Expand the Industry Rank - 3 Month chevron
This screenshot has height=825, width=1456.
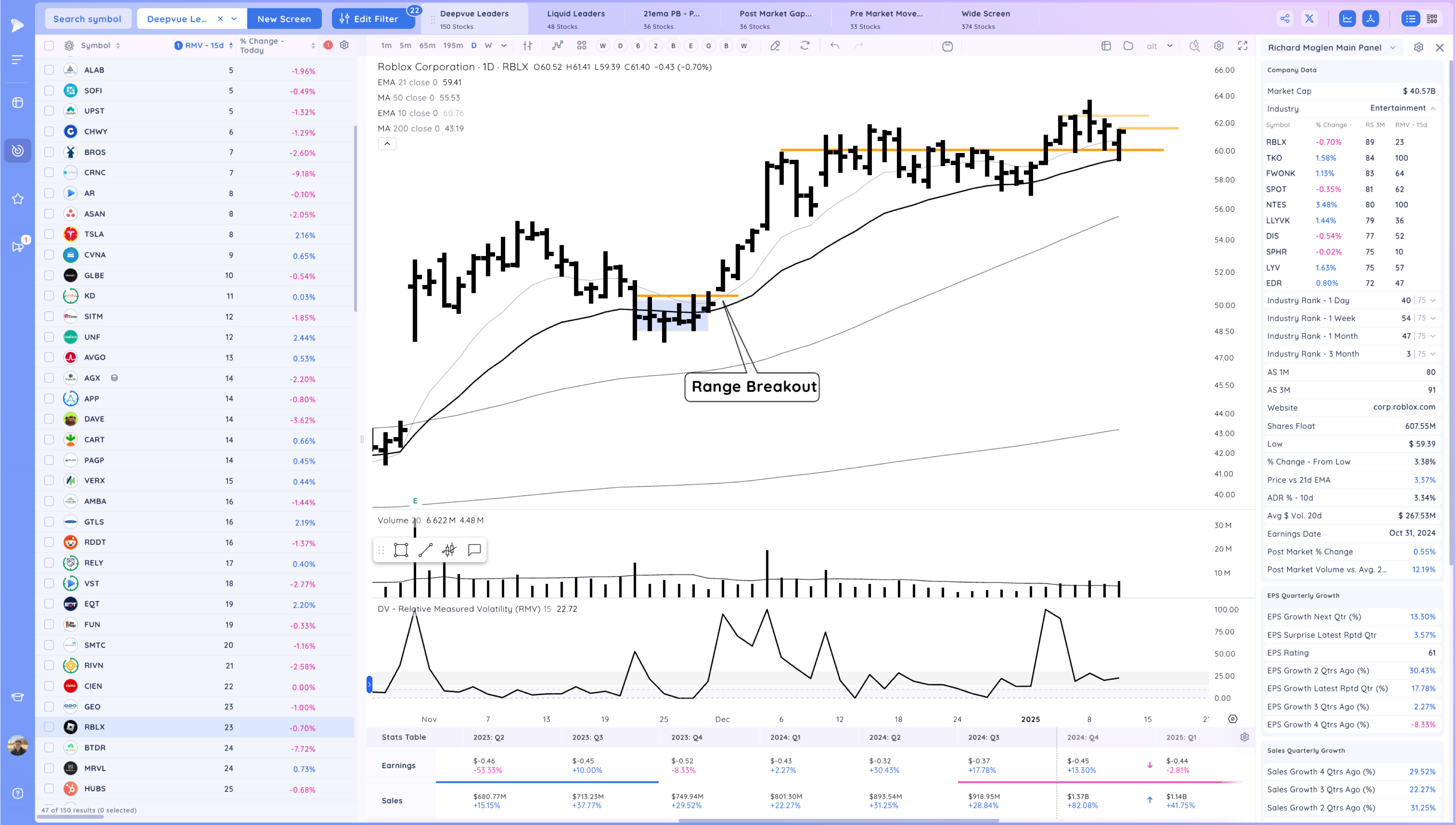[1433, 354]
